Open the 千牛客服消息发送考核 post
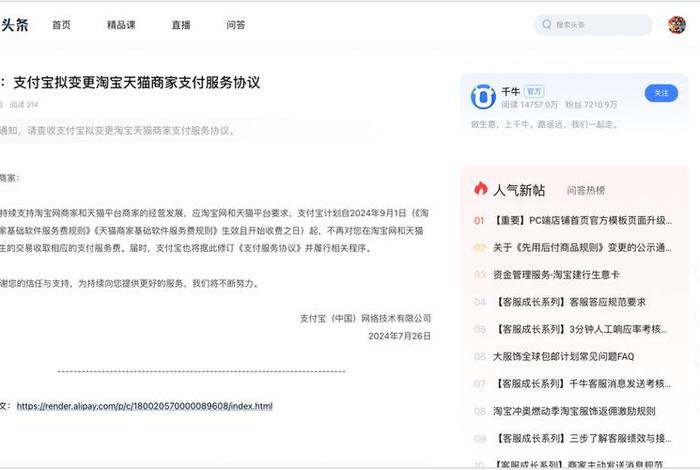Image resolution: width=700 pixels, height=470 pixels. point(582,384)
